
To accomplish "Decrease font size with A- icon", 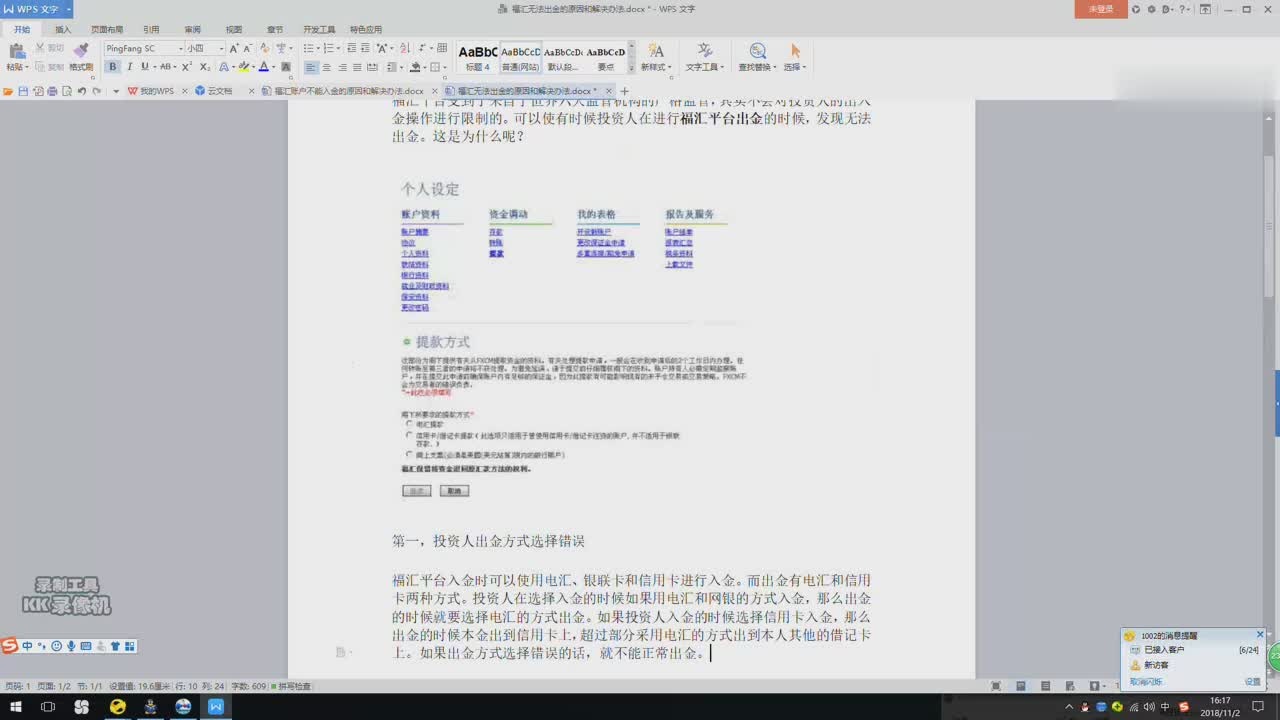I will click(248, 48).
